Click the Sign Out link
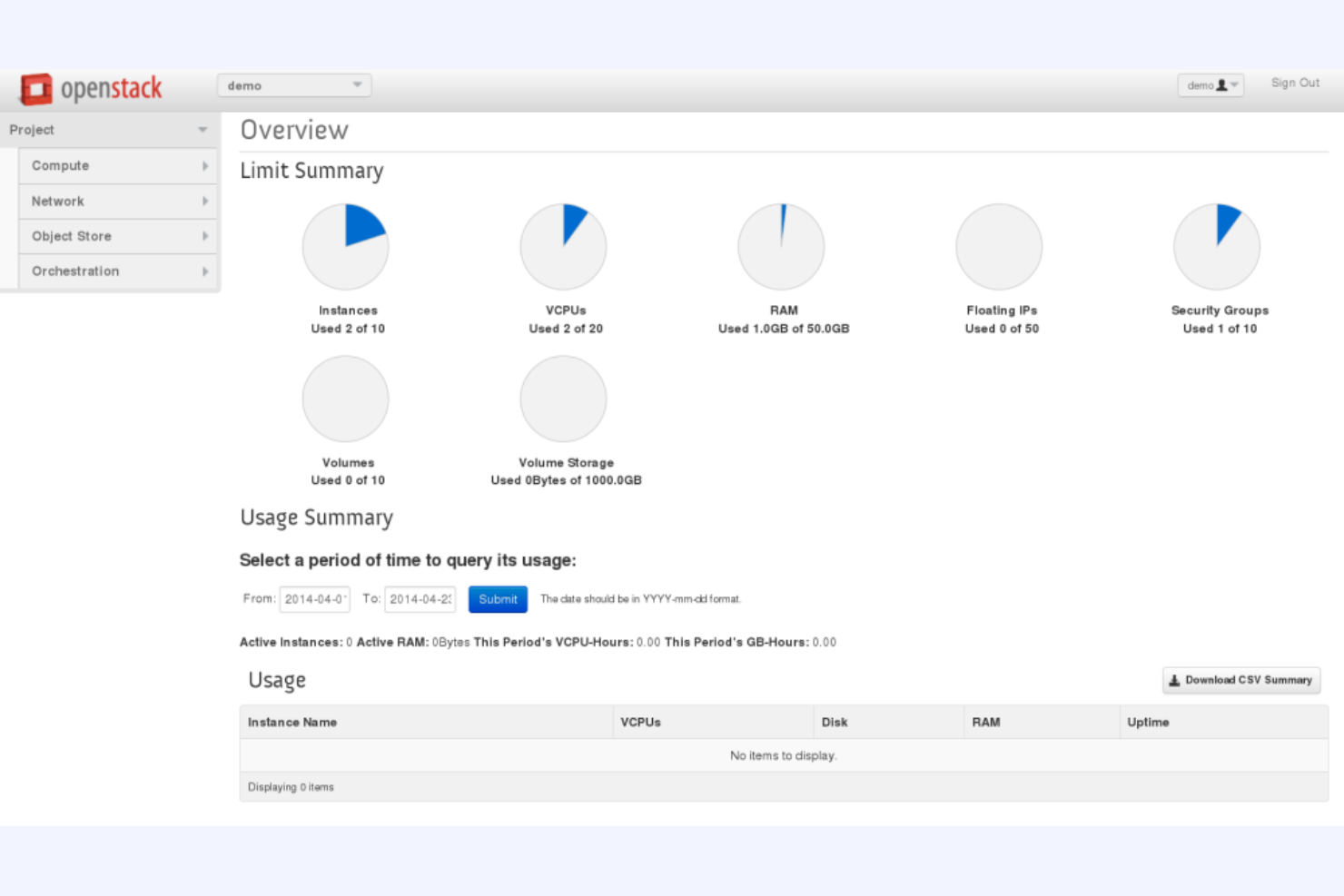Screen dimensions: 1344x896 [1294, 83]
